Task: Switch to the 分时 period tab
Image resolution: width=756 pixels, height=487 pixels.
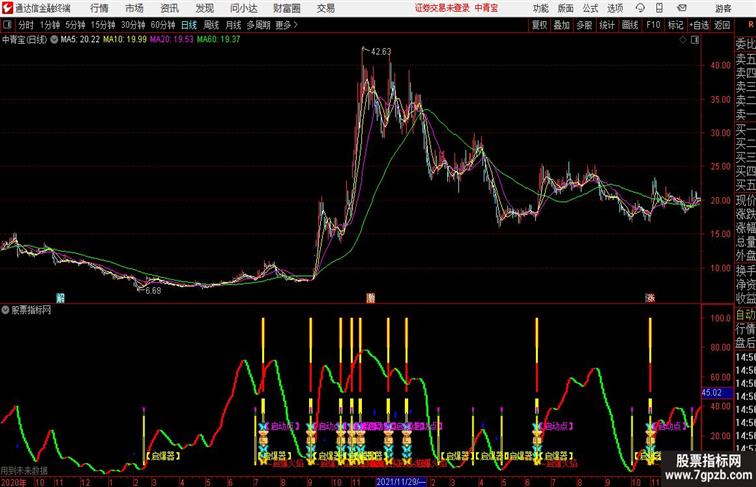Action: click(26, 25)
